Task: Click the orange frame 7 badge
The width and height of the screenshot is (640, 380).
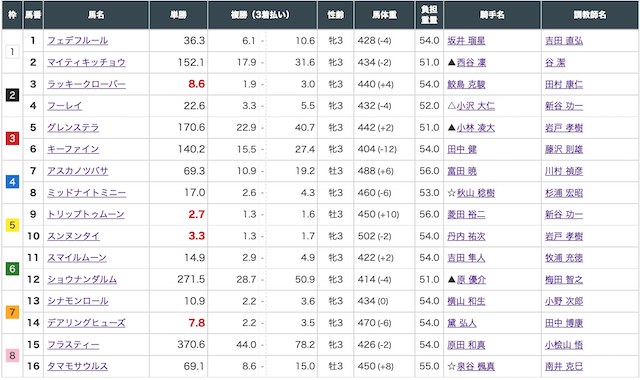Action: [x=12, y=312]
